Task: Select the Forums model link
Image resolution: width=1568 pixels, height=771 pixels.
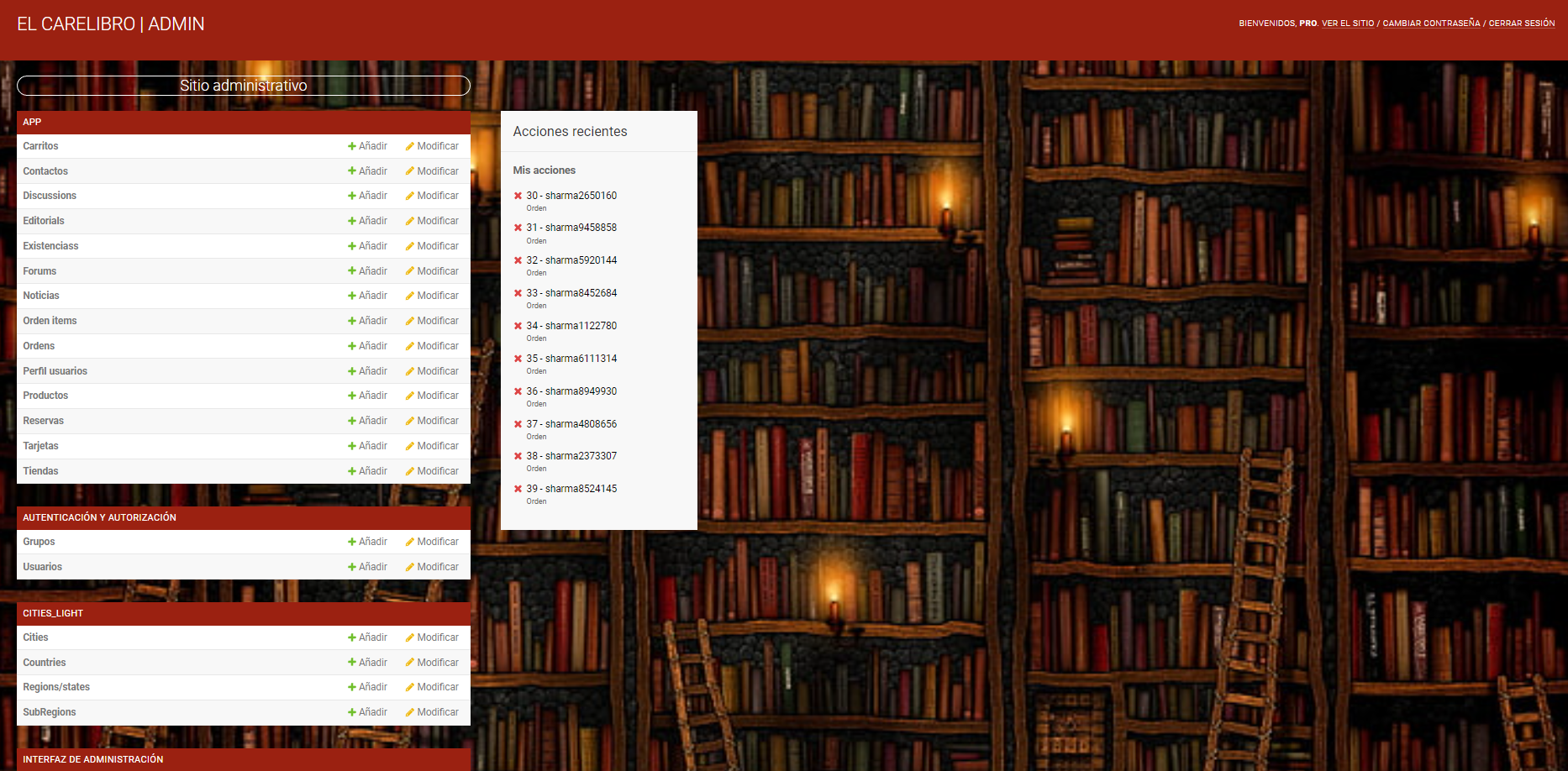Action: tap(39, 270)
